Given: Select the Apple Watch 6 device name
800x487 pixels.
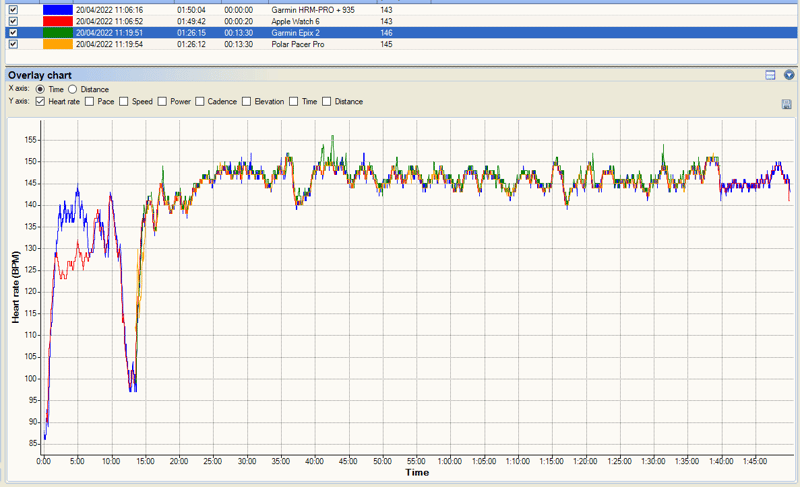Looking at the screenshot, I should (x=295, y=21).
